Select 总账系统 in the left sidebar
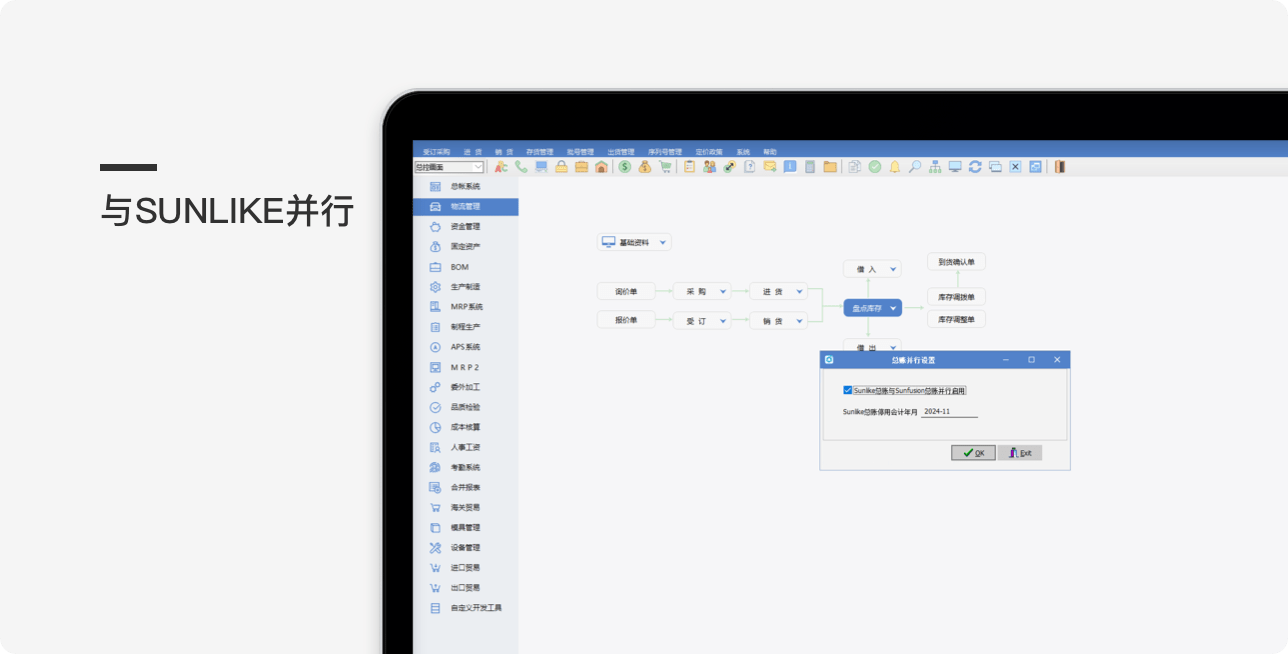The width and height of the screenshot is (1288, 654). (x=465, y=187)
